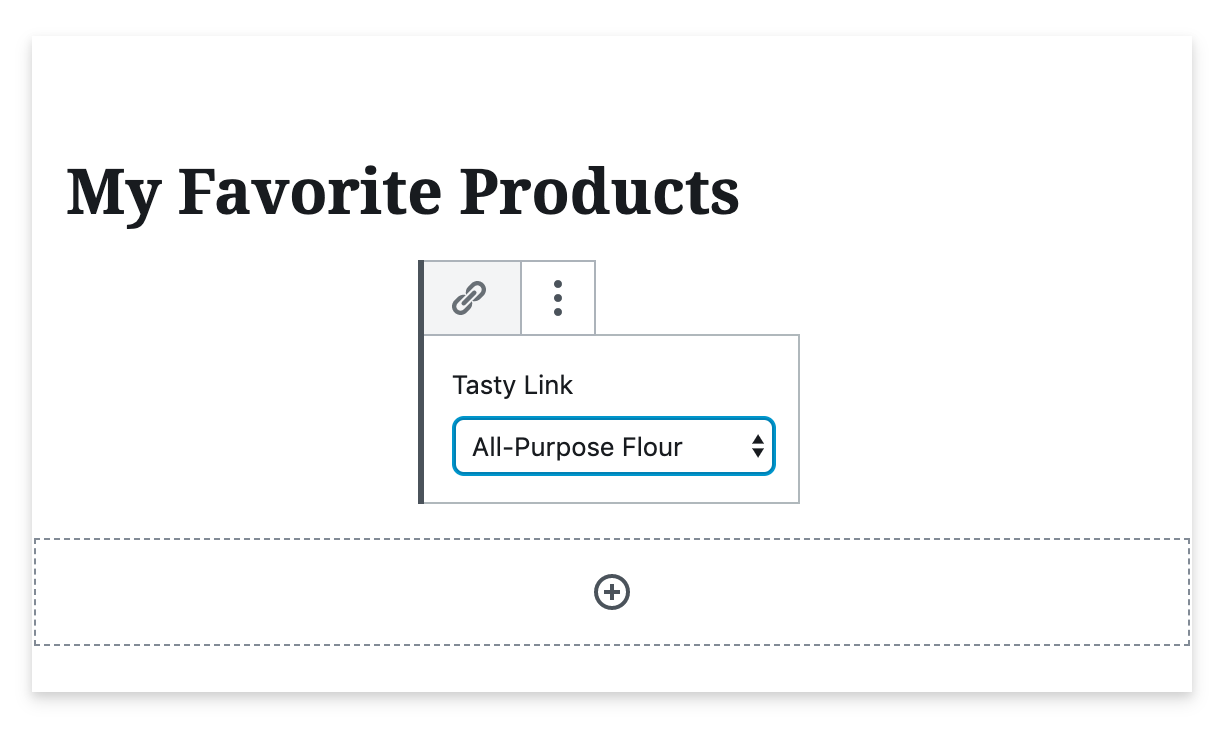Click inside the dashed block appender area
This screenshot has height=730, width=1226.
point(612,592)
